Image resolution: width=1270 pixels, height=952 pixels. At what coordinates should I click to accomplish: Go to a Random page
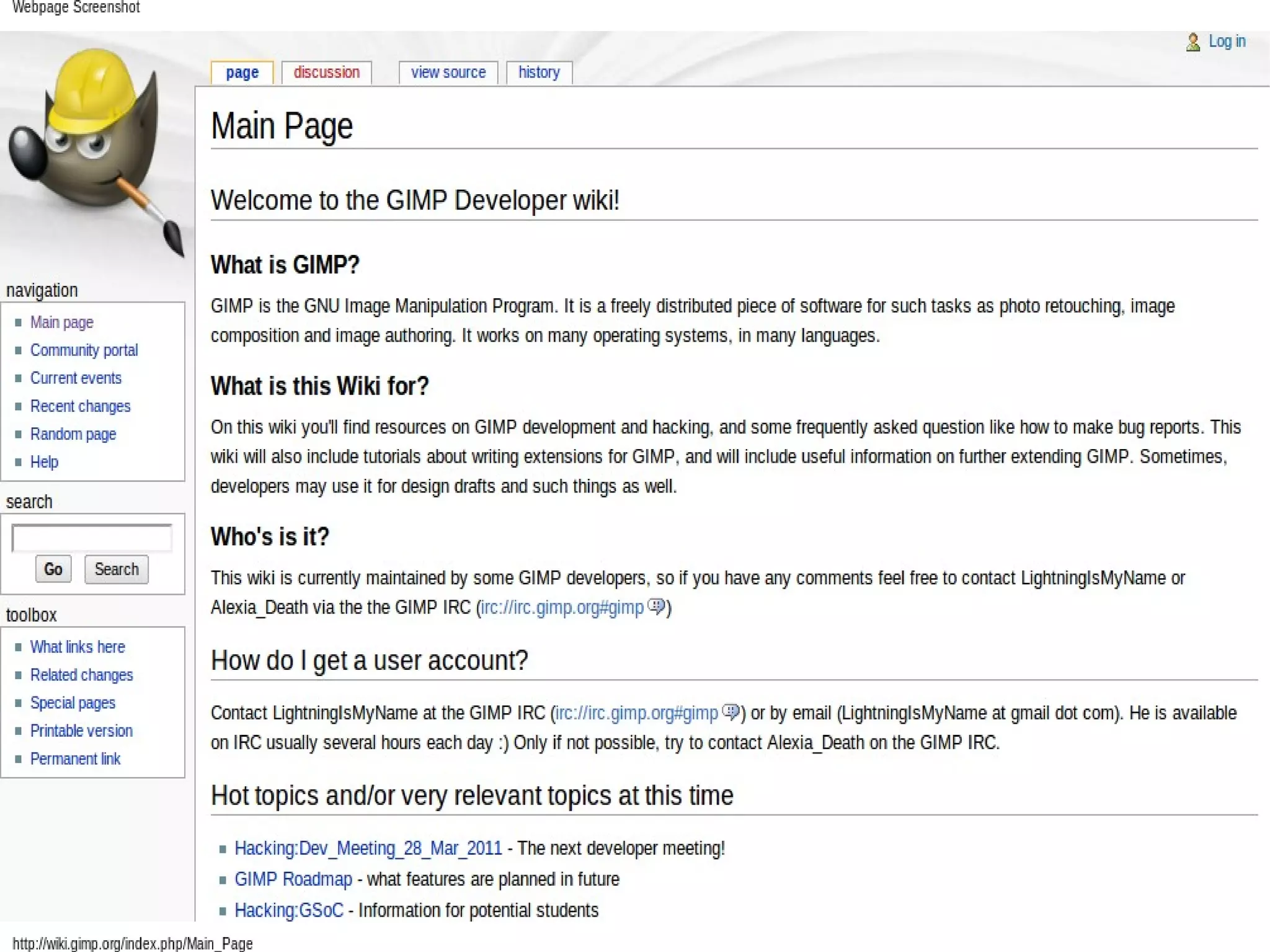[73, 434]
